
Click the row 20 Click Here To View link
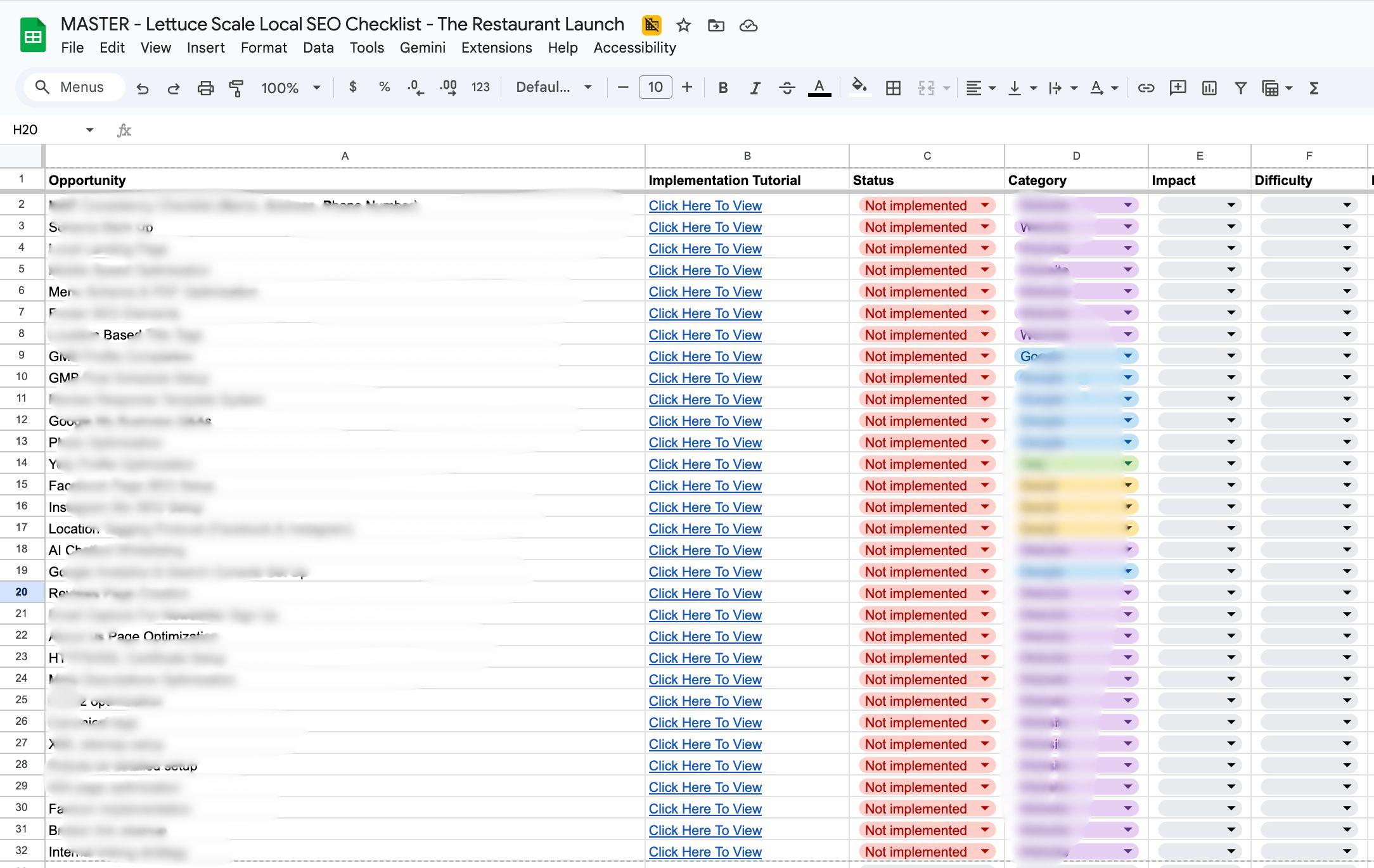point(705,594)
